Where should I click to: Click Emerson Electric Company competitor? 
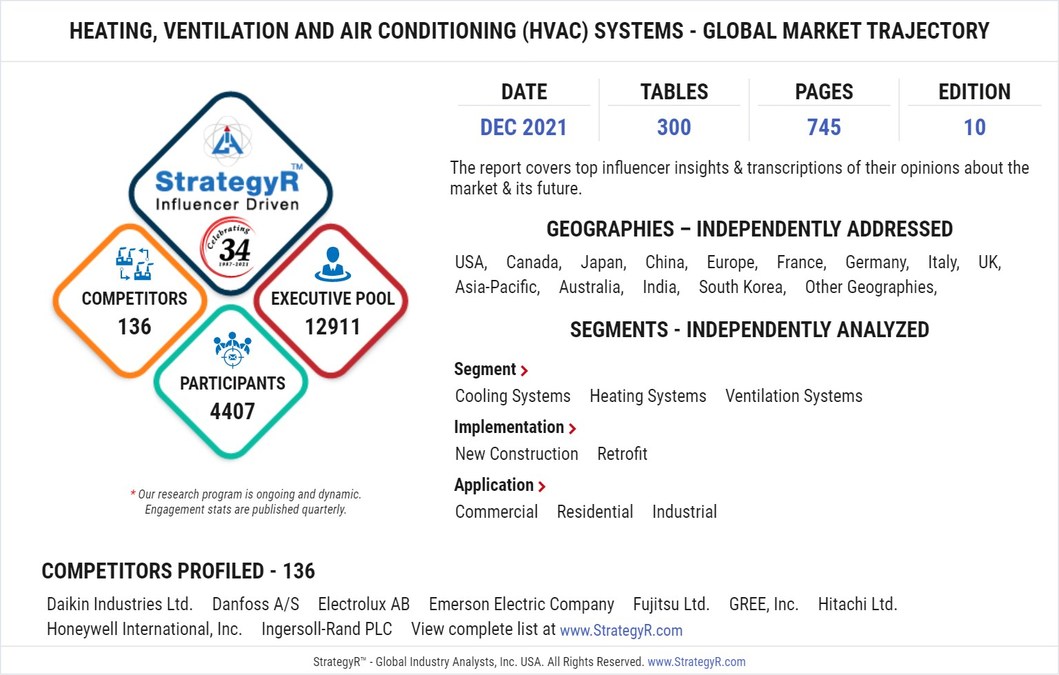tap(521, 604)
